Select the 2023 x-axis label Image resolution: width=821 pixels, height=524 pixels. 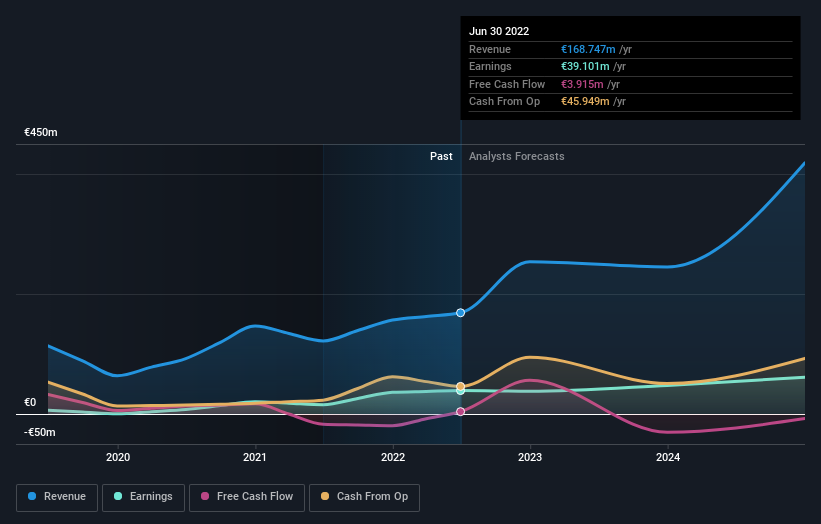(530, 457)
